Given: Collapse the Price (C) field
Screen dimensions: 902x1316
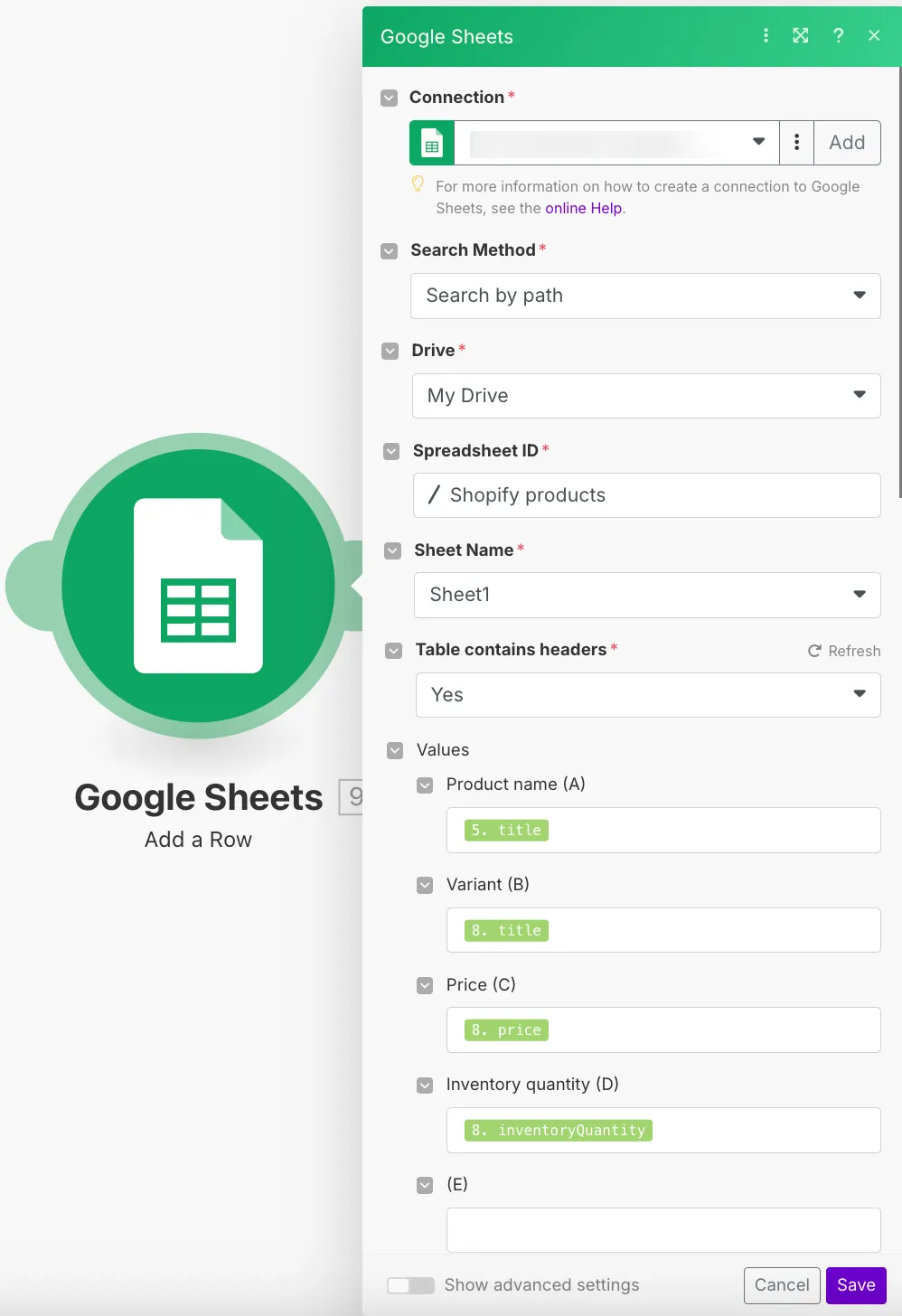Looking at the screenshot, I should pyautogui.click(x=425, y=985).
